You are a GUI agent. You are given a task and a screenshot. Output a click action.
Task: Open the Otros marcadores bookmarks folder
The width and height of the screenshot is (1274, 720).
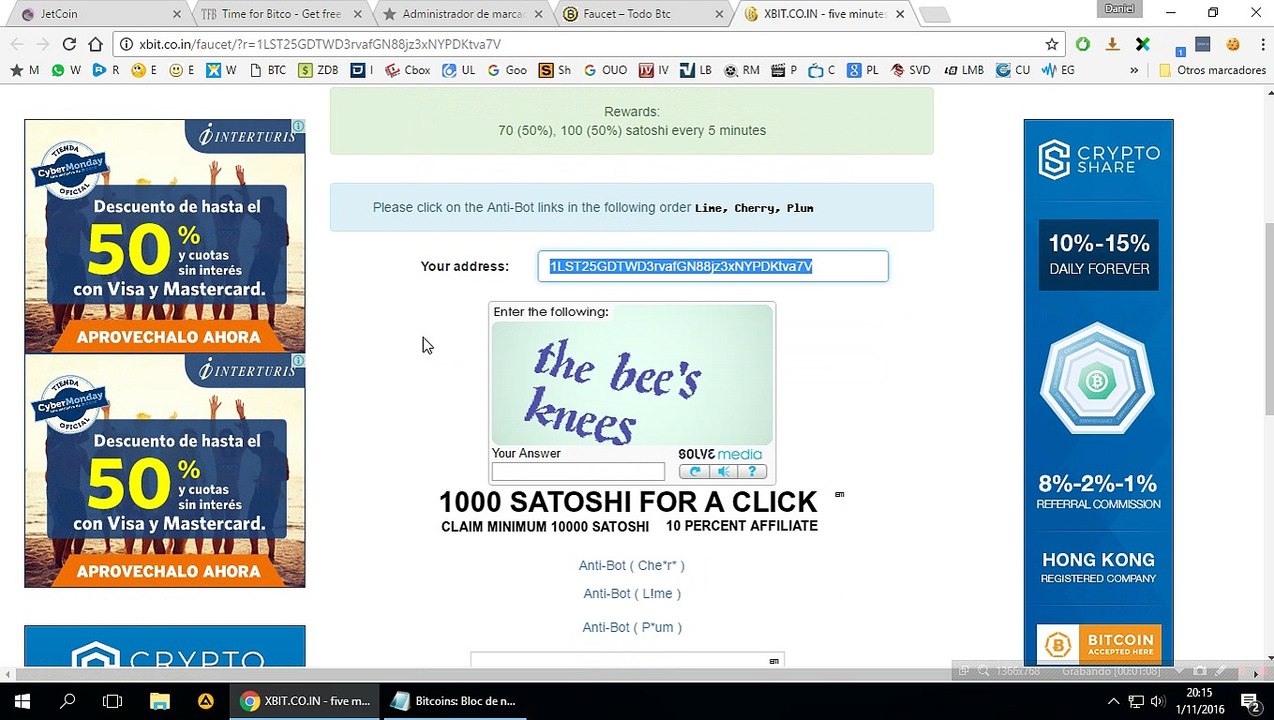click(1212, 70)
